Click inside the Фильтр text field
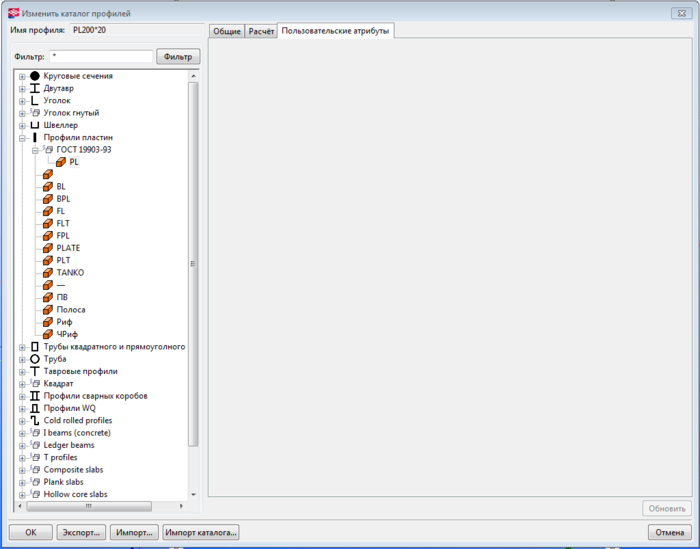This screenshot has width=700, height=549. click(x=101, y=57)
